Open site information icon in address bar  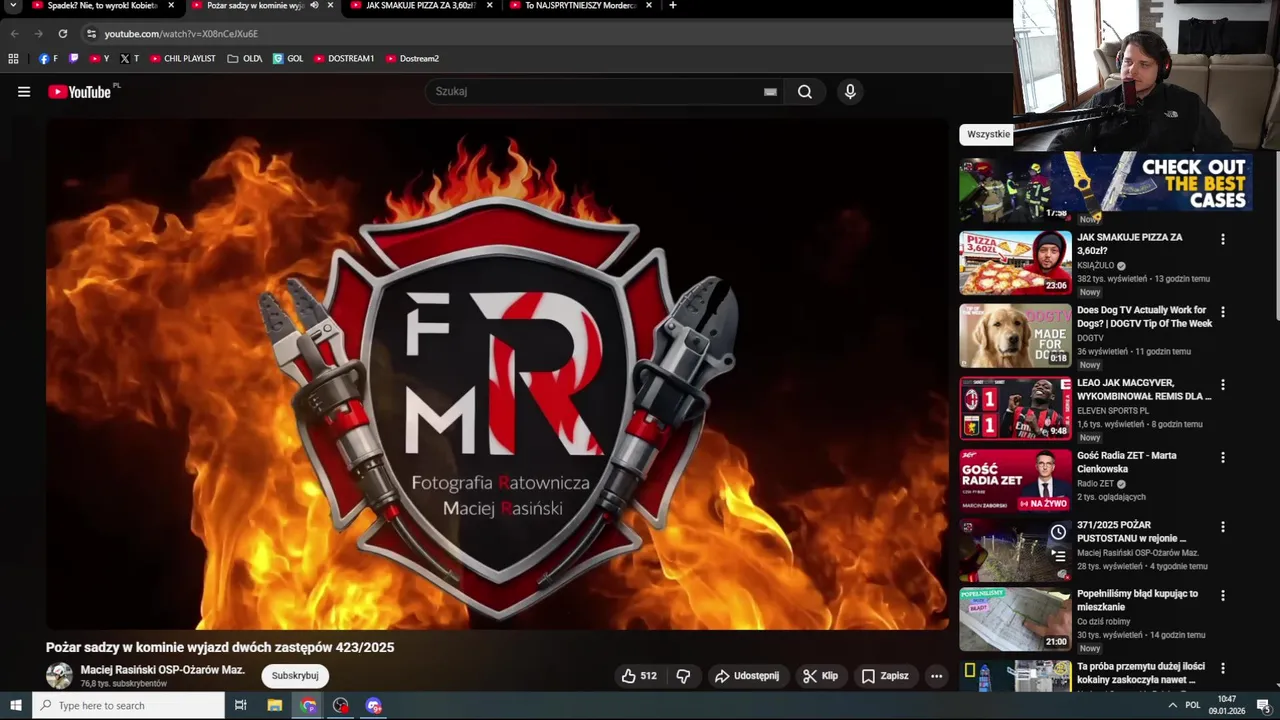click(x=91, y=33)
